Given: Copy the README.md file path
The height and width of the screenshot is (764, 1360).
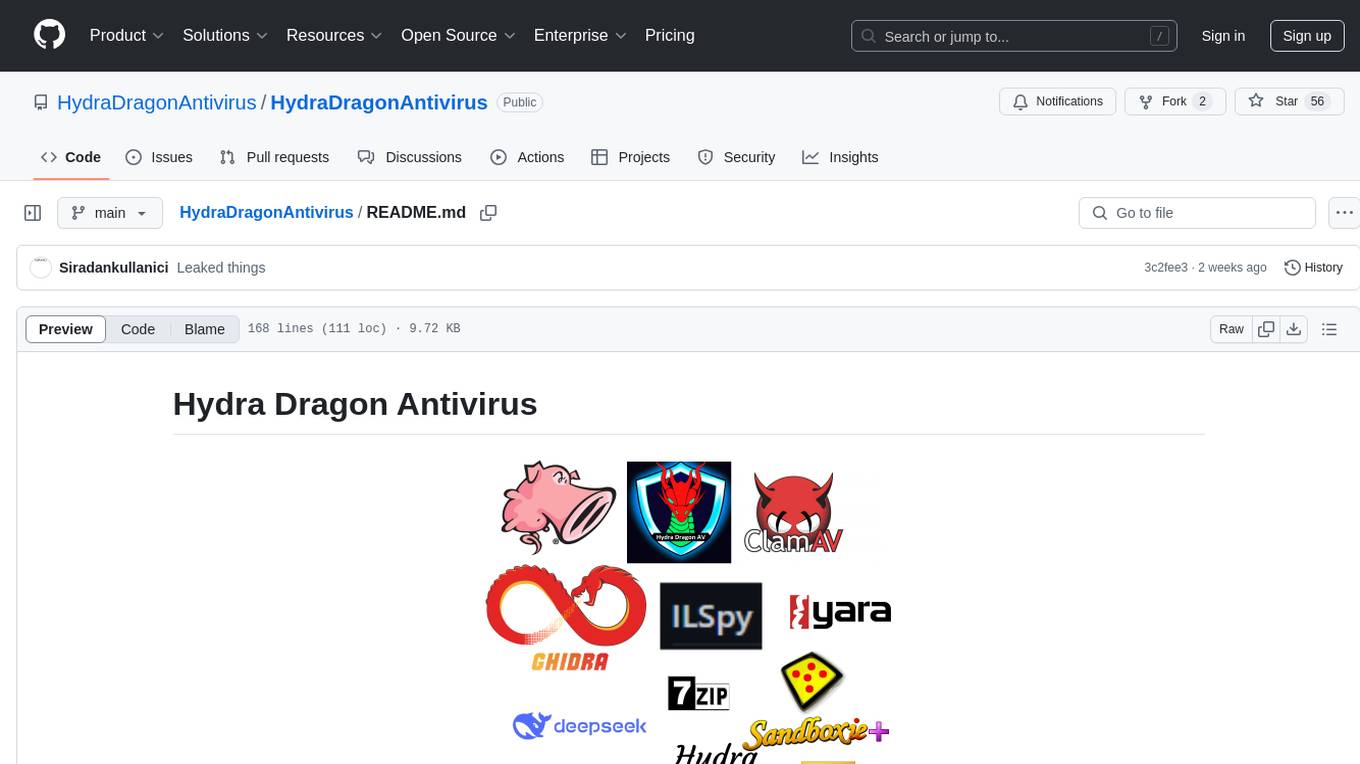Looking at the screenshot, I should (489, 213).
